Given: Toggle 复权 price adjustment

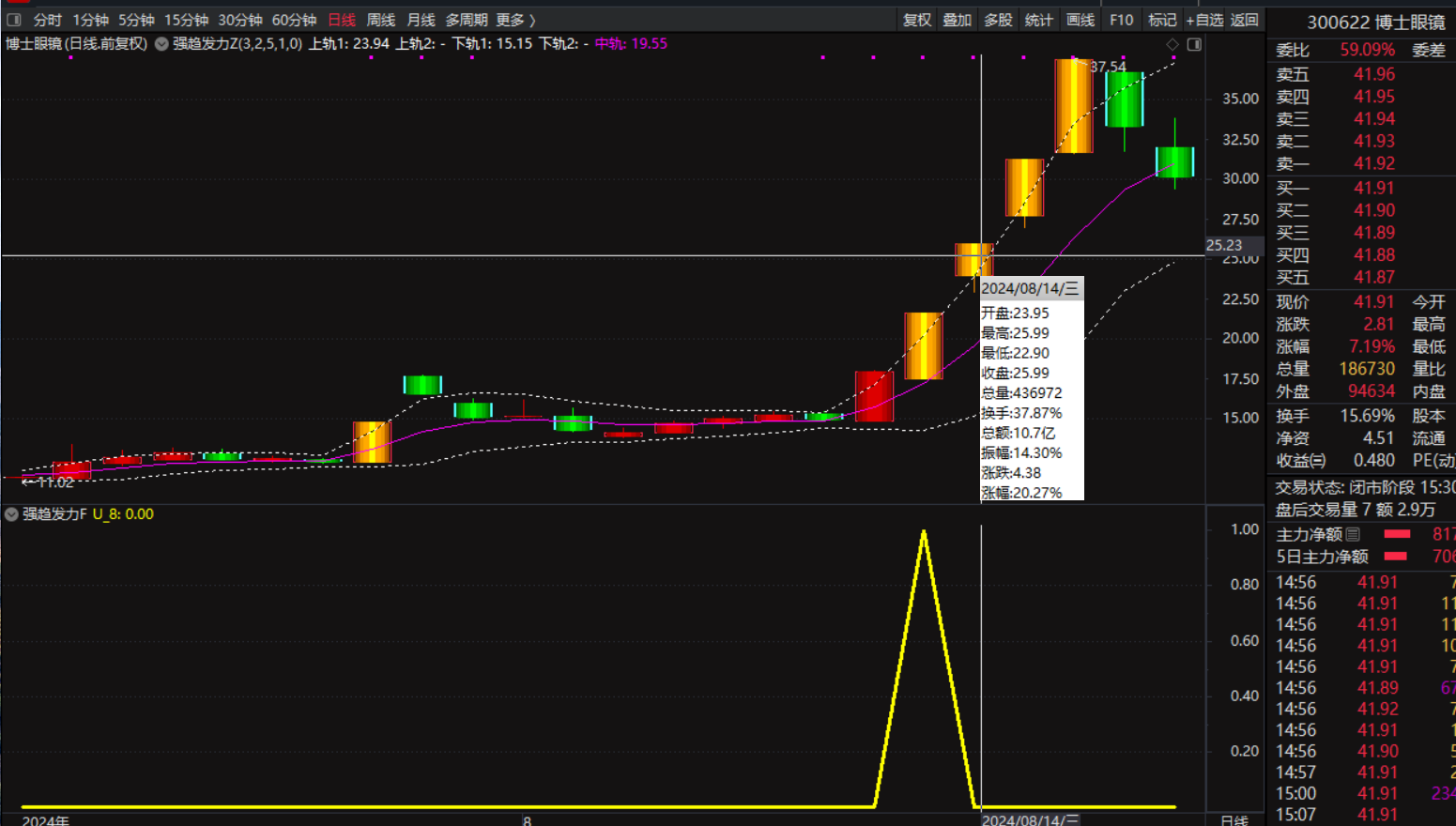Looking at the screenshot, I should pos(917,20).
